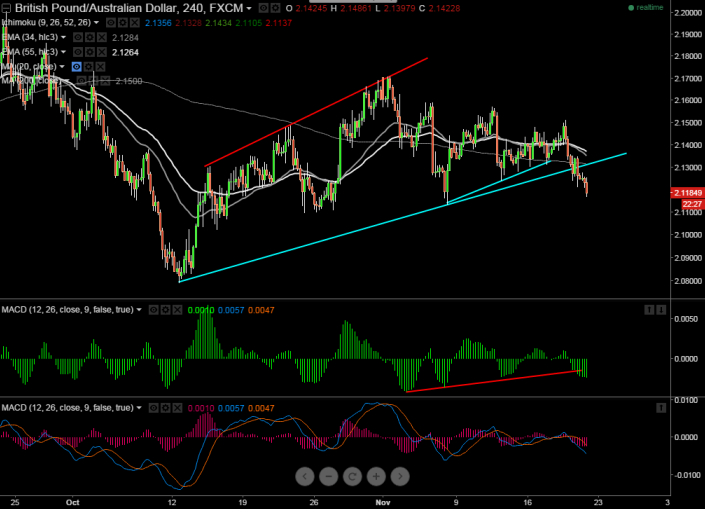Image resolution: width=705 pixels, height=509 pixels.
Task: Click the 2.1264 EMA 55 value
Action: point(125,53)
